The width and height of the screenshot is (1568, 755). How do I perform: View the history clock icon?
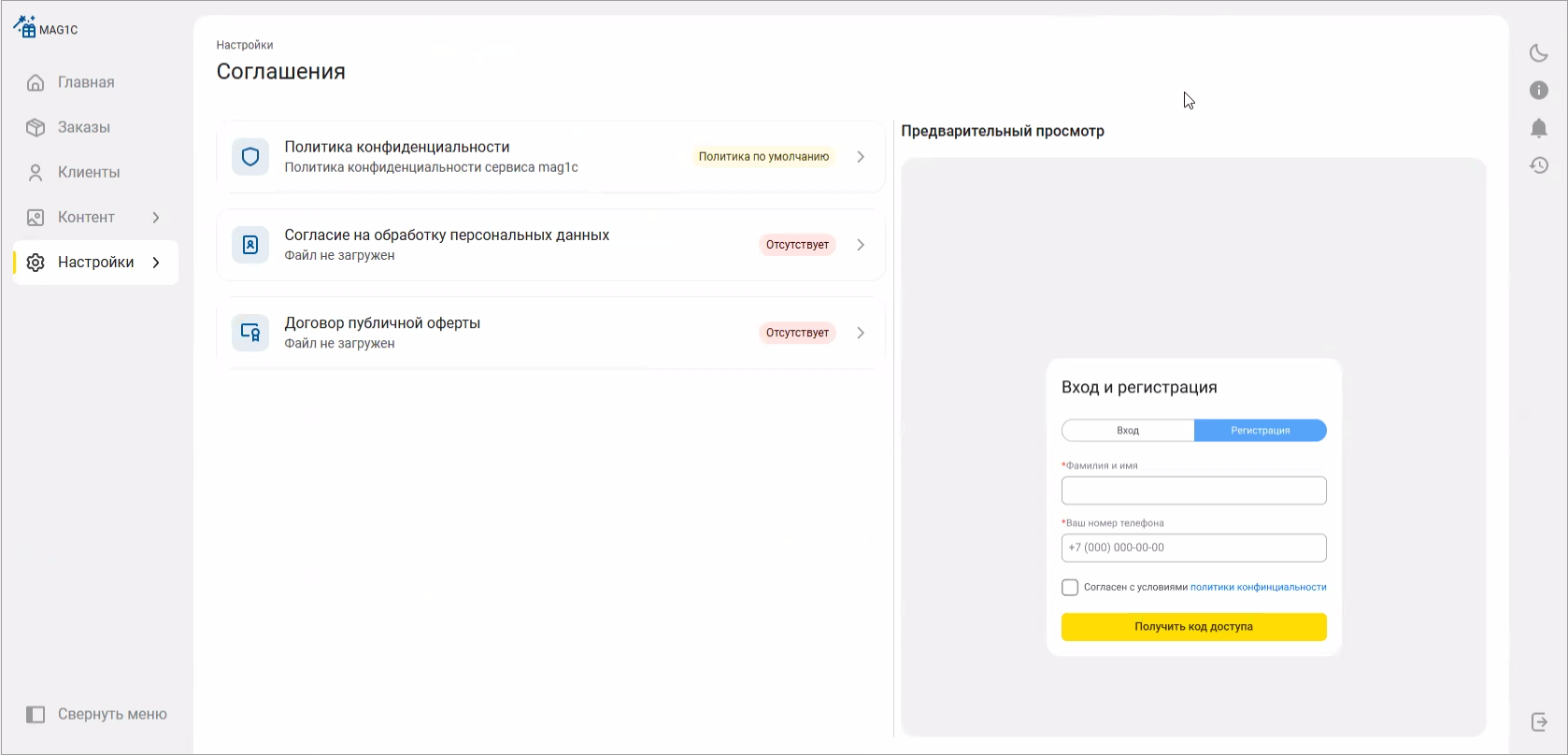point(1539,165)
